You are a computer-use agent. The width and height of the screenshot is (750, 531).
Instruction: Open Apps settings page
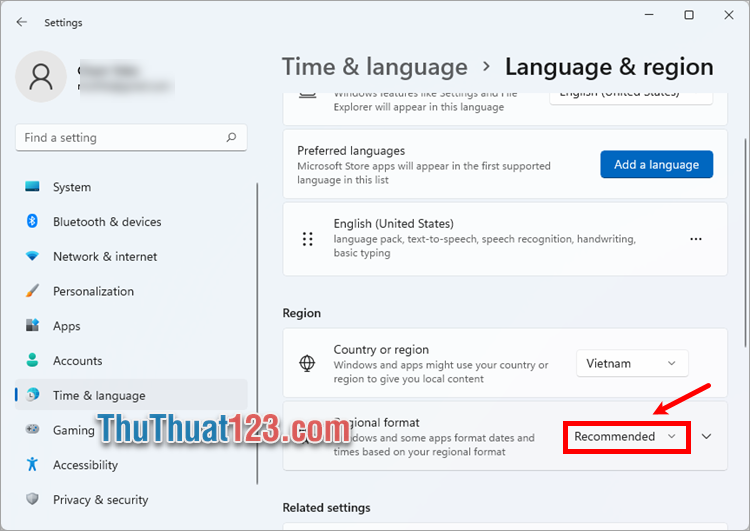click(131, 326)
